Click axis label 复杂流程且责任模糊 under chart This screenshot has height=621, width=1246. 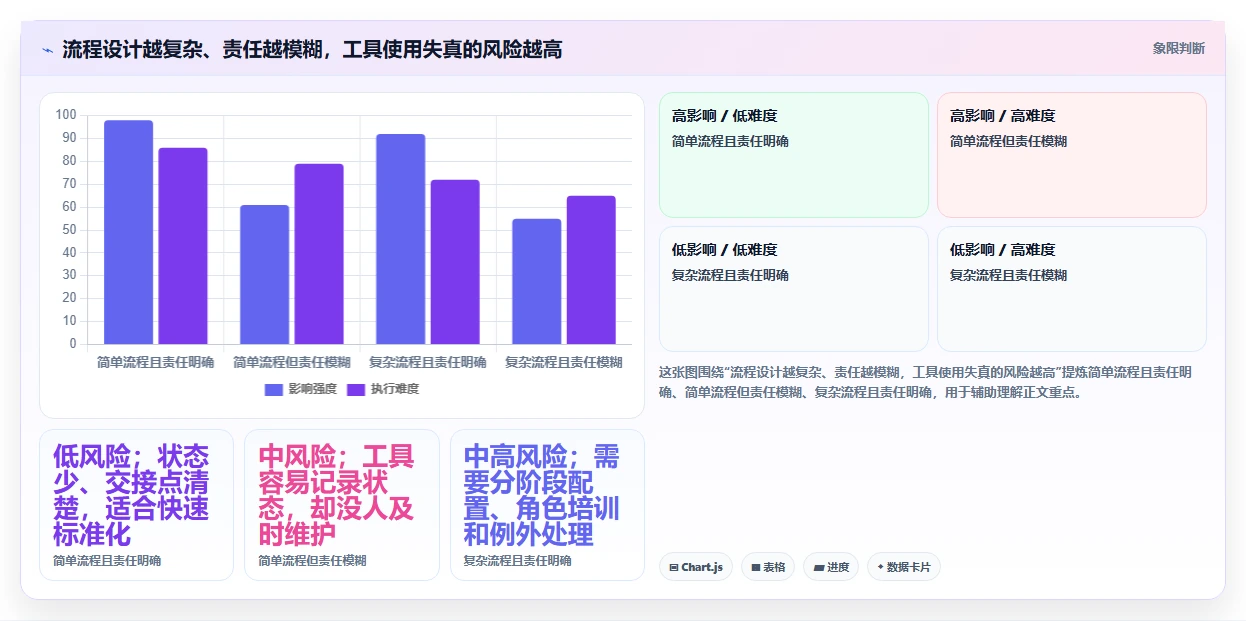click(x=564, y=362)
